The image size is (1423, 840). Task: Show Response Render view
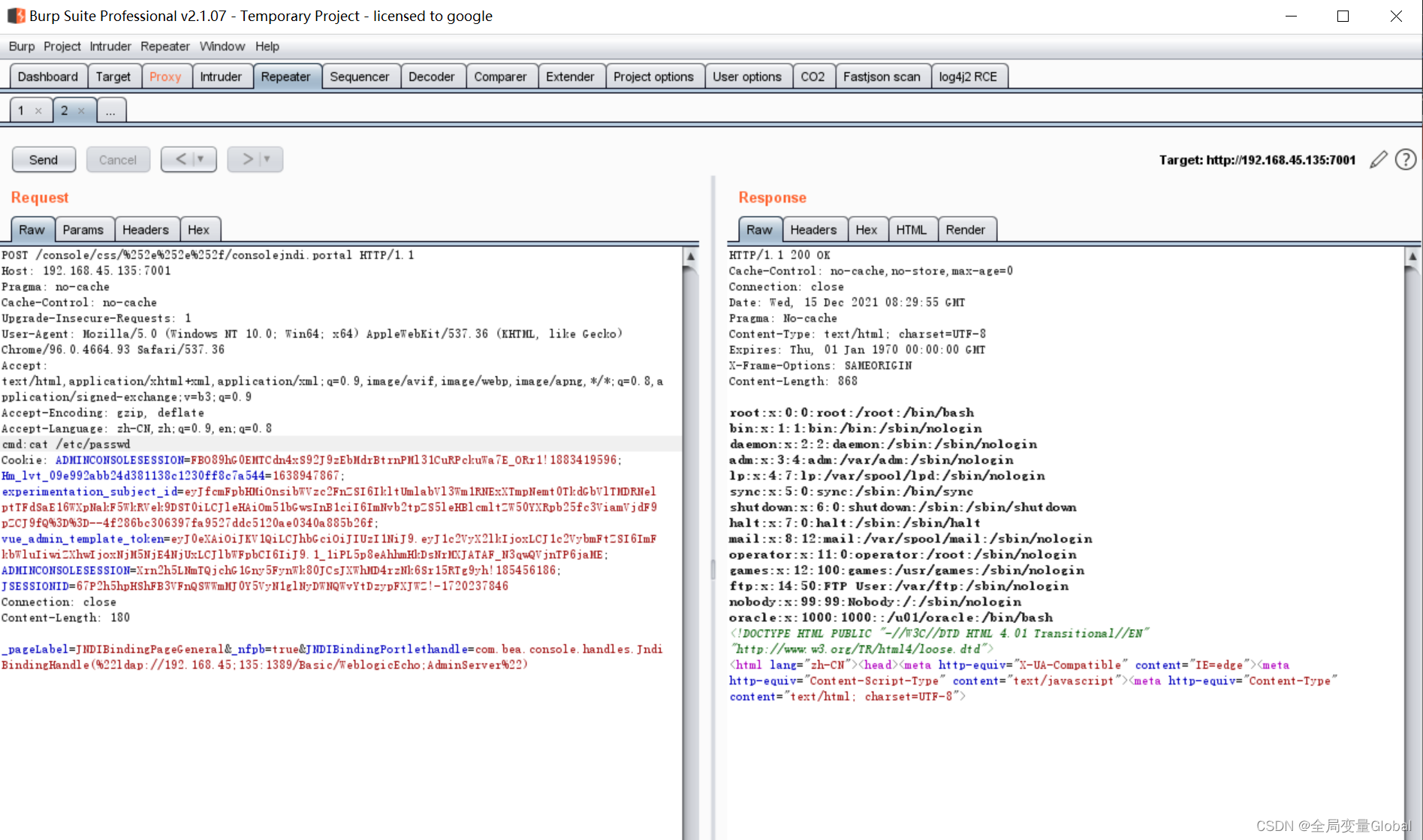pos(966,230)
